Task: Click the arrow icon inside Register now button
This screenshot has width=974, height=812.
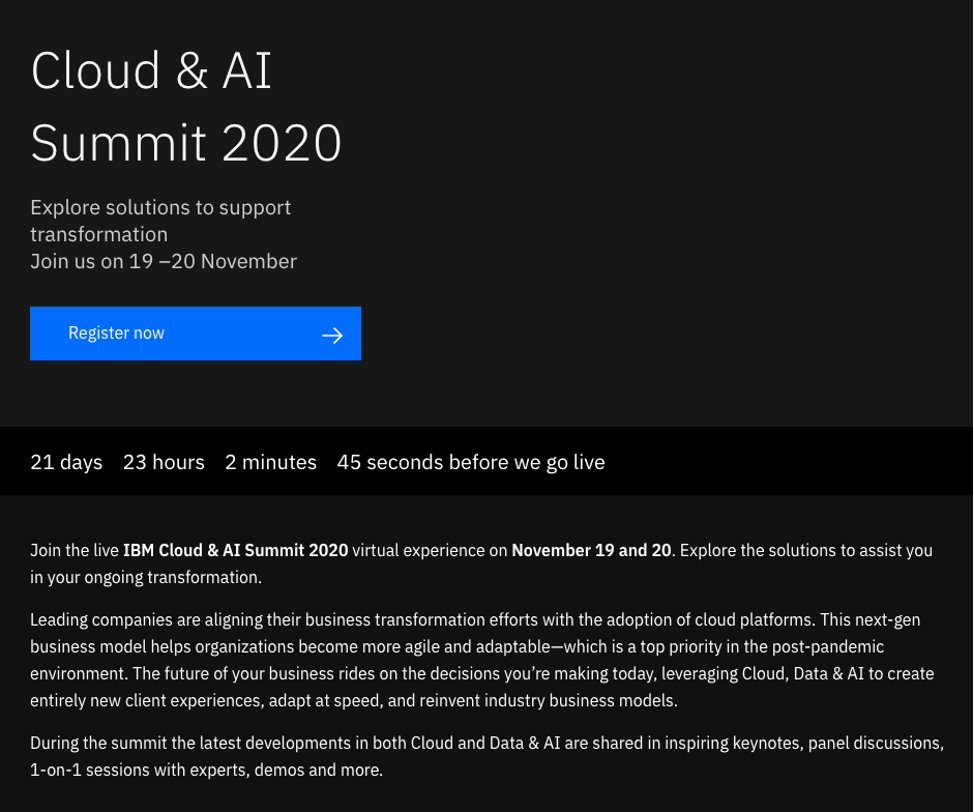Action: 332,334
